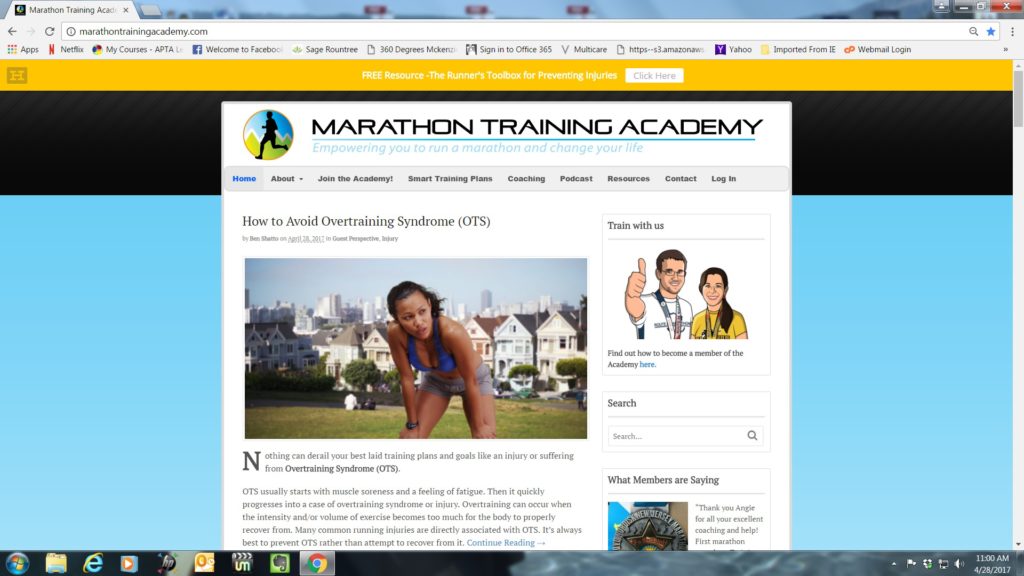This screenshot has width=1024, height=576.
Task: Open the Imported From IE bookmarks folder
Action: click(798, 50)
